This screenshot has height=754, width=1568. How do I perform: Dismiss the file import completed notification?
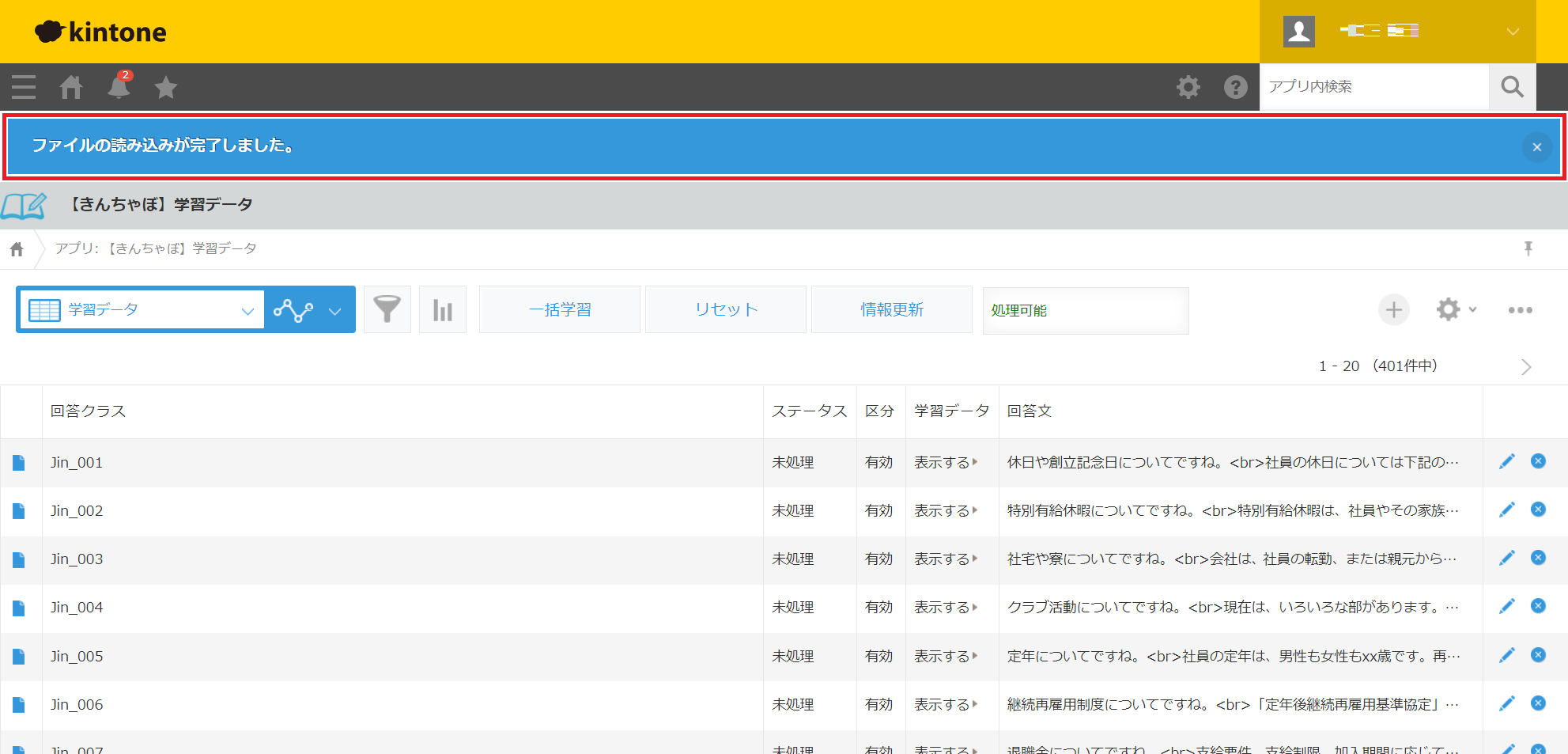coord(1536,147)
